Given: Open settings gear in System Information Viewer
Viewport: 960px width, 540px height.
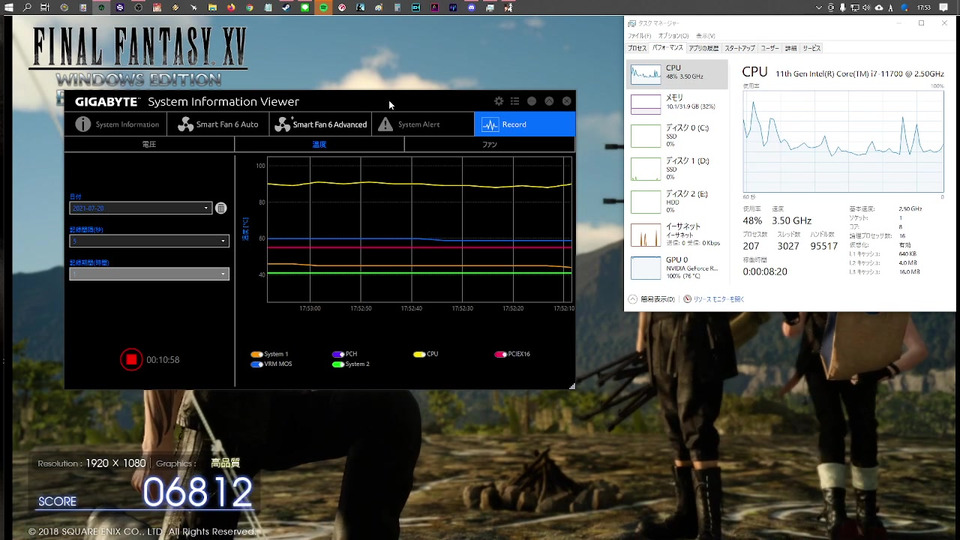Looking at the screenshot, I should [x=499, y=101].
